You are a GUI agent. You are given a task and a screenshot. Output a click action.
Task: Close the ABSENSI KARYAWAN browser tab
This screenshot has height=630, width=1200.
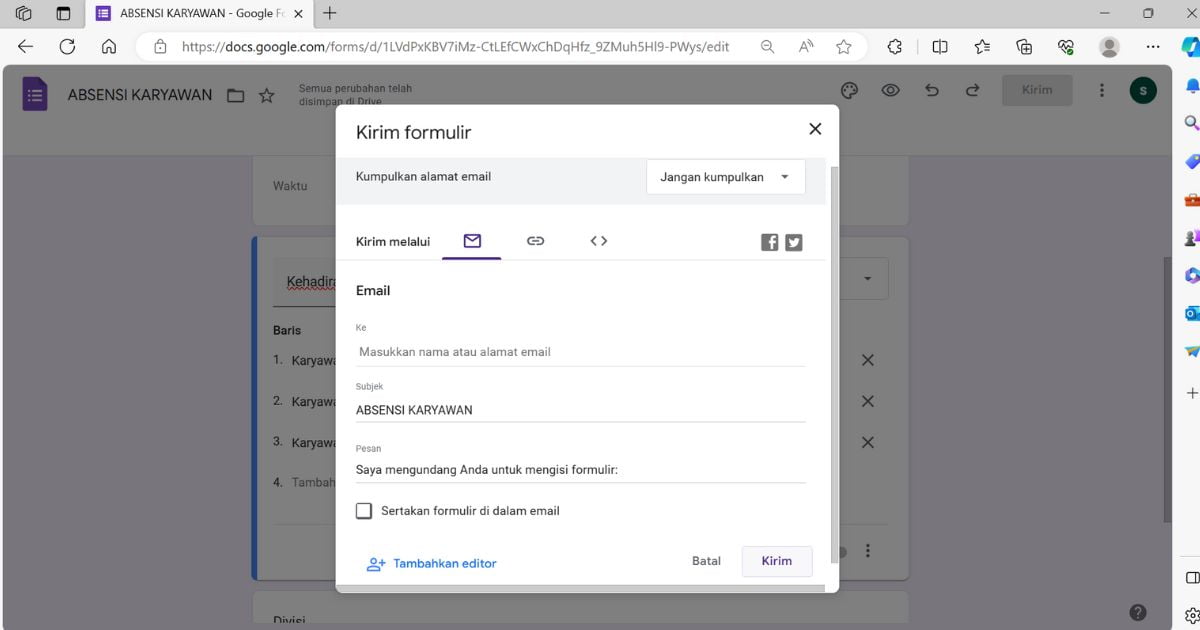click(298, 14)
